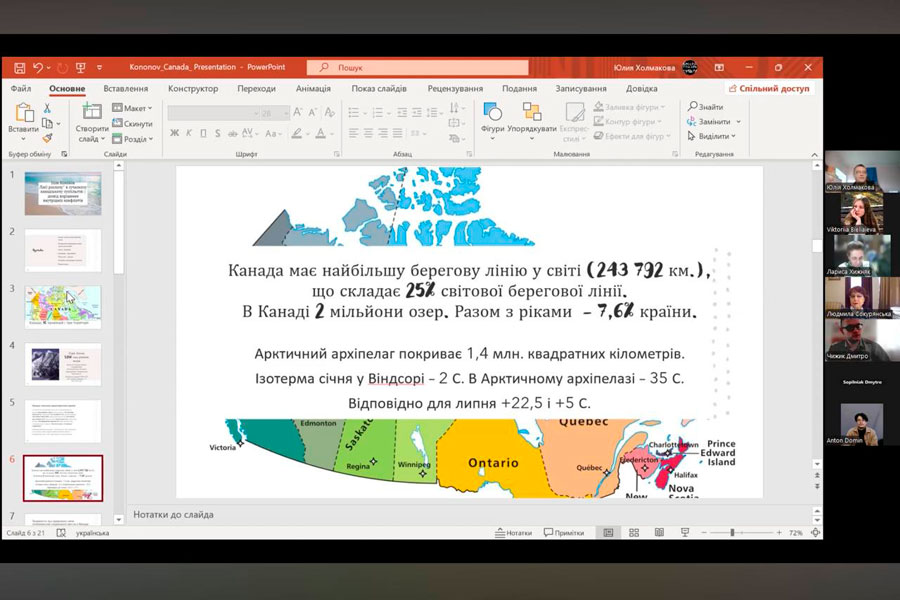Start slideshow from the quick access toolbar
This screenshot has width=900, height=600.
(x=80, y=67)
